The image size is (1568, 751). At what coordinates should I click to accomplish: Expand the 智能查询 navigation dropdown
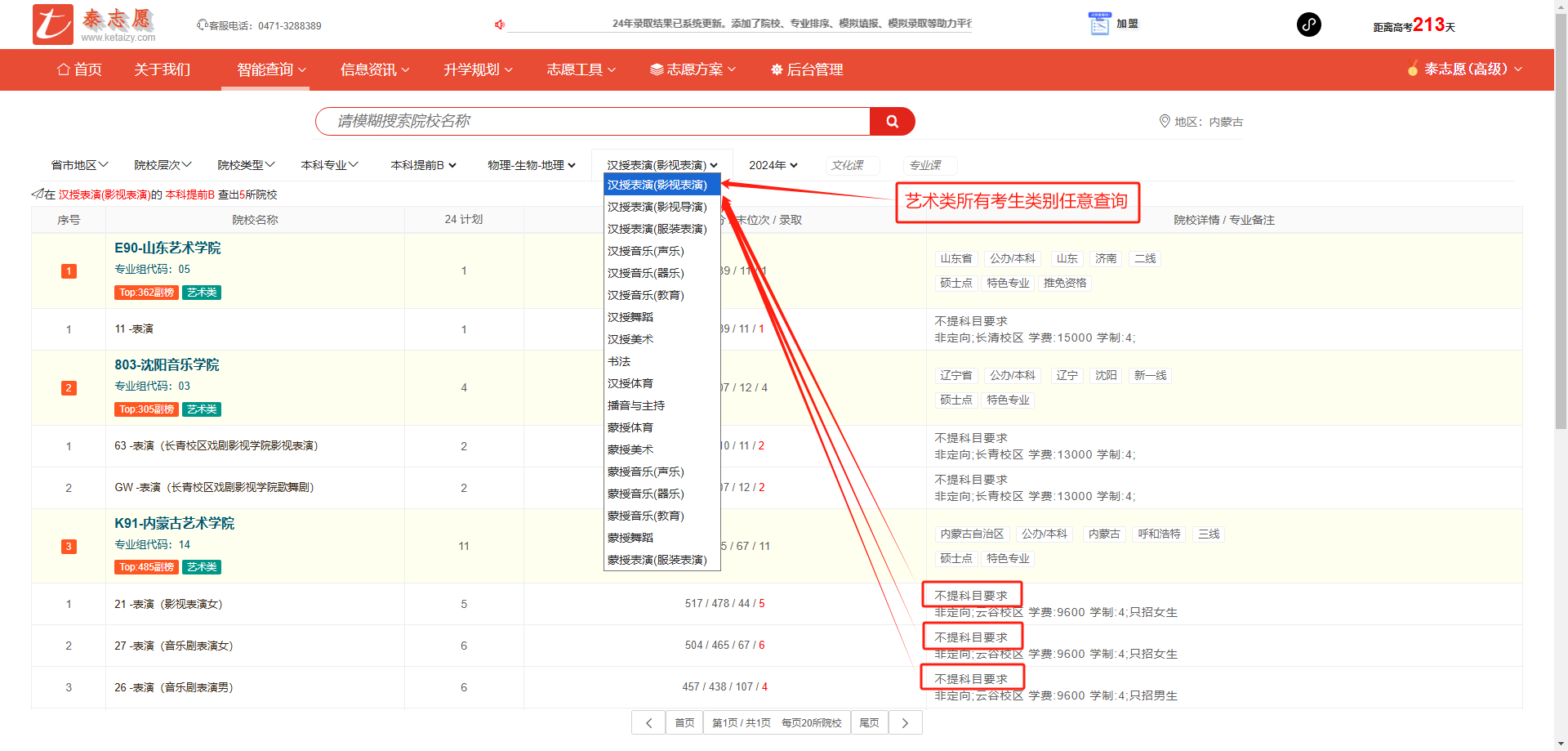[271, 70]
